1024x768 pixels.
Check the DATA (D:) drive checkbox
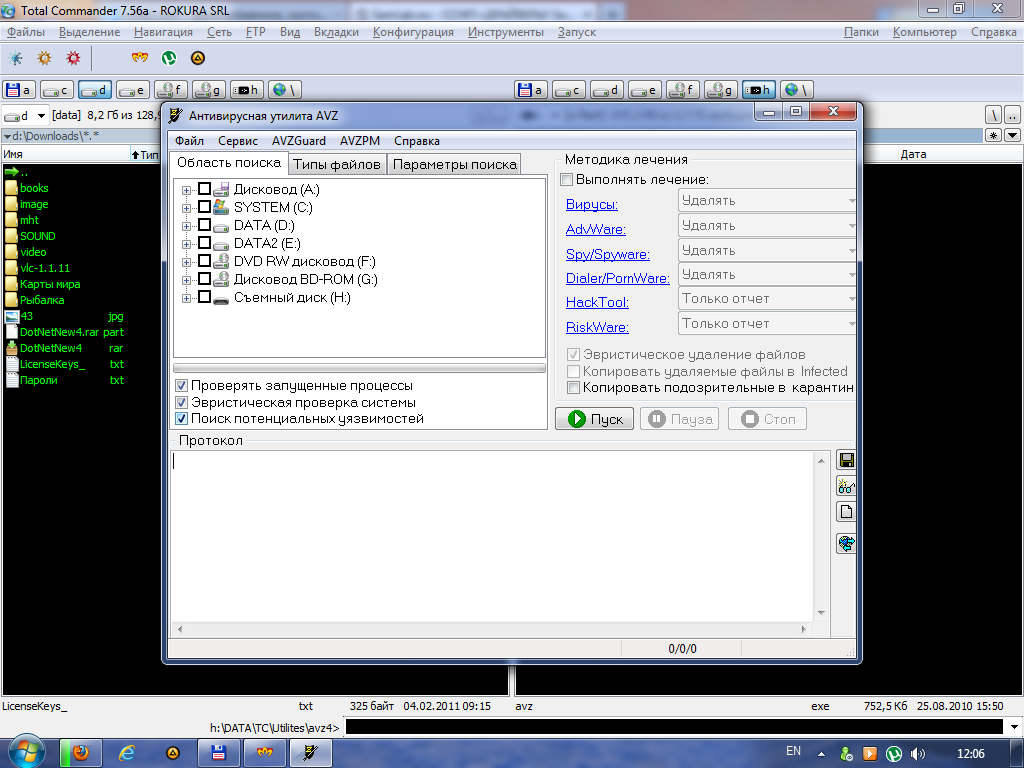pos(204,225)
